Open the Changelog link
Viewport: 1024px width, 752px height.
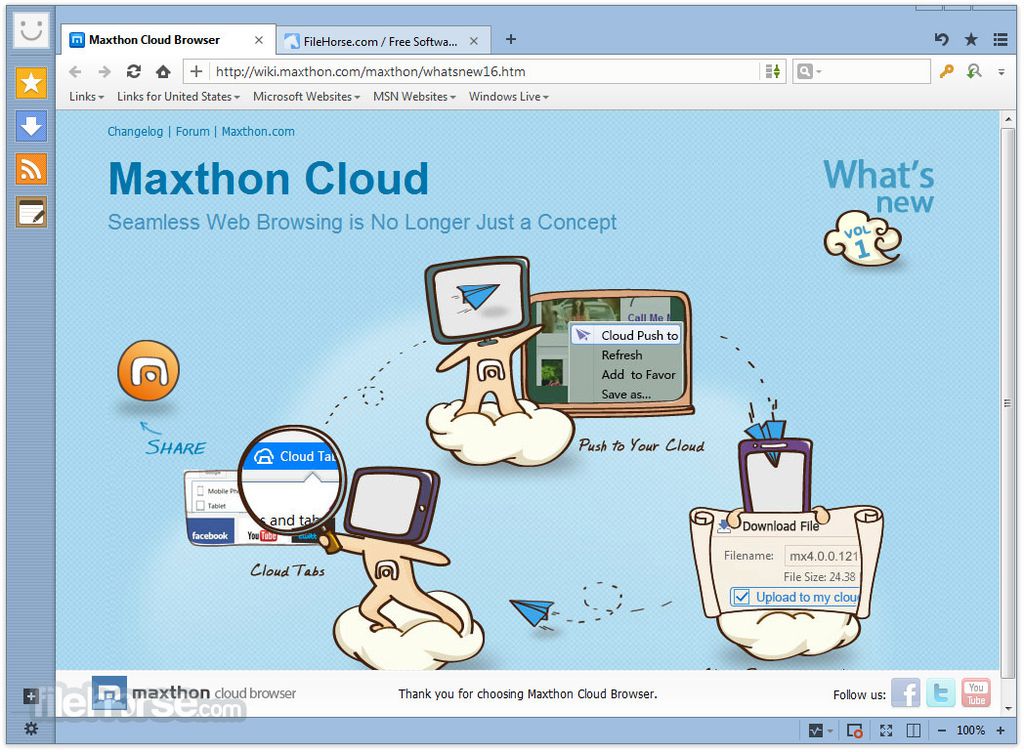pyautogui.click(x=135, y=131)
